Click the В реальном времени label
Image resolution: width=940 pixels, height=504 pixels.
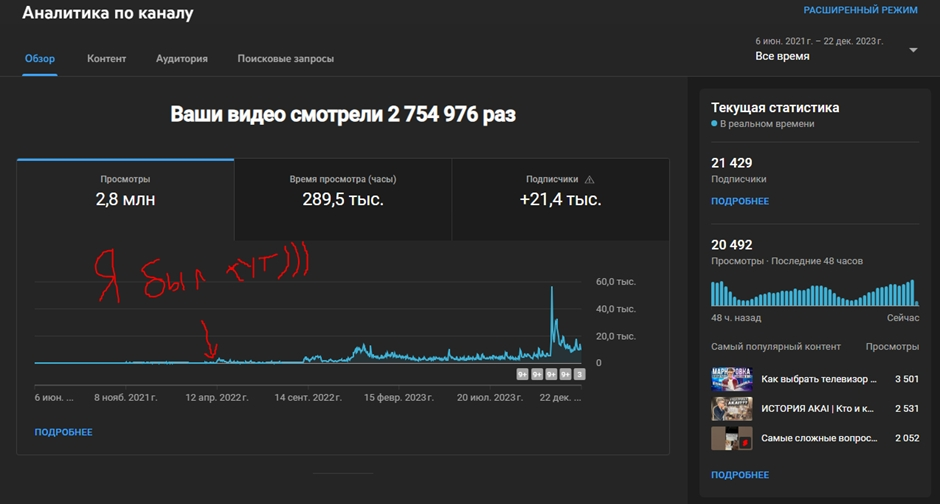pos(767,124)
